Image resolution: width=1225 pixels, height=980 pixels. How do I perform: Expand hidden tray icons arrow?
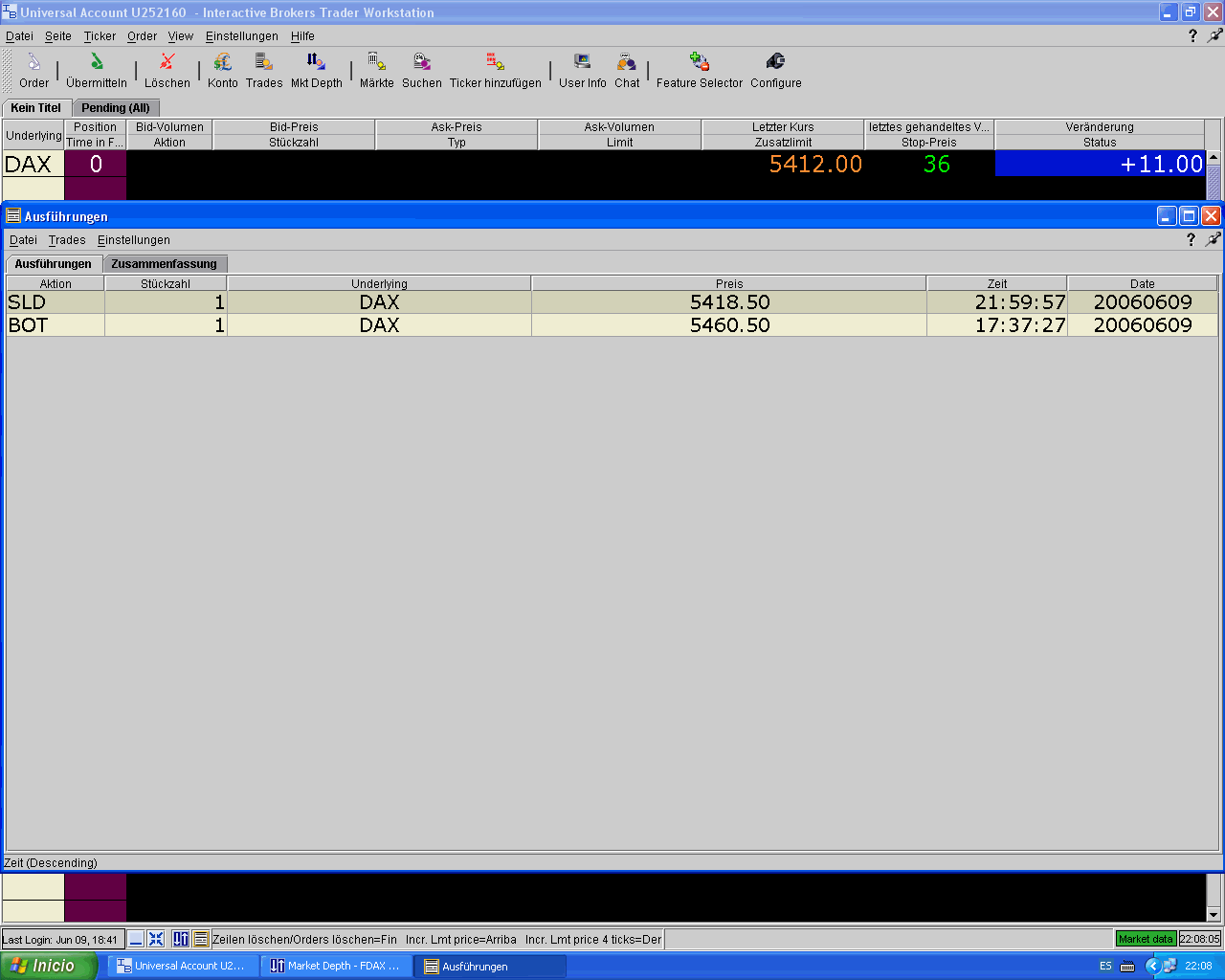[1152, 966]
